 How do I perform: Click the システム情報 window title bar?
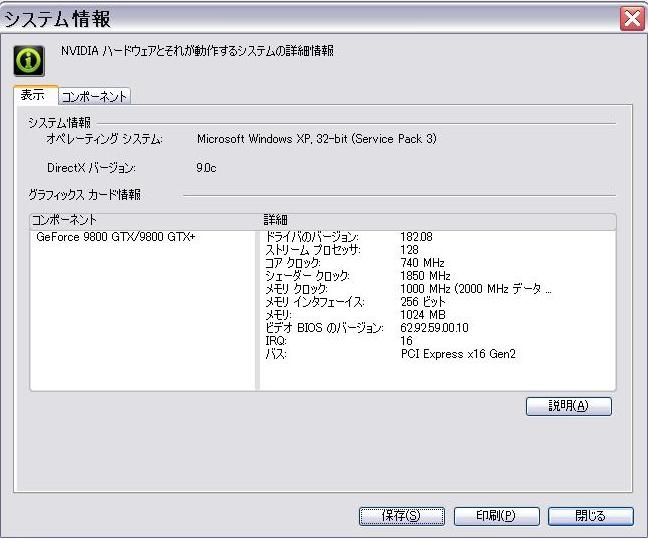tap(310, 19)
